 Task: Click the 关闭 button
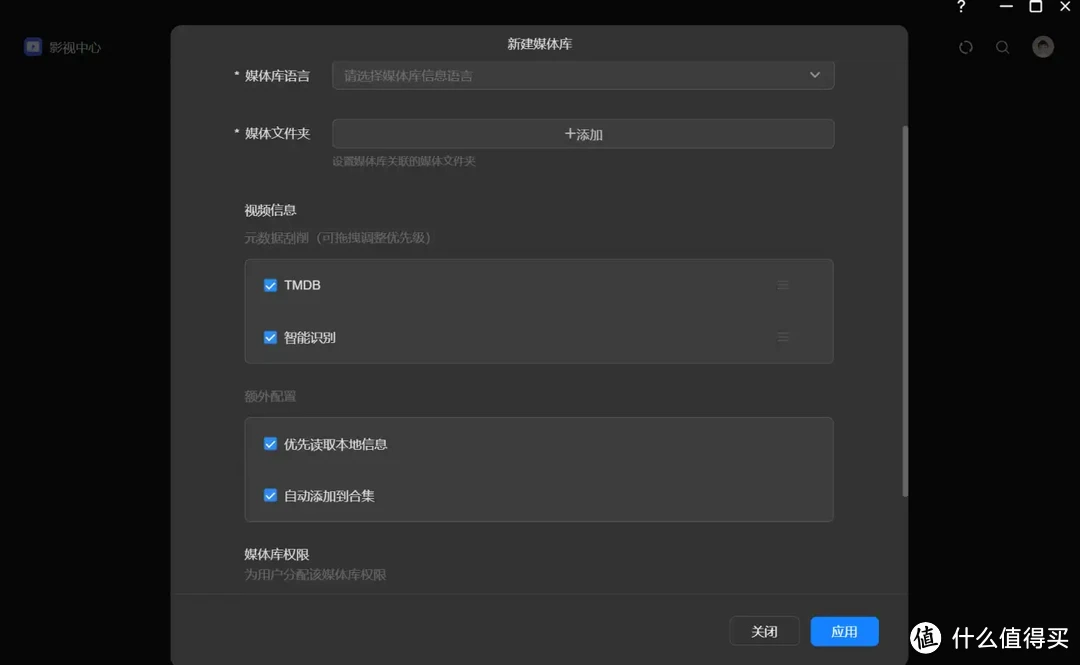pos(764,631)
